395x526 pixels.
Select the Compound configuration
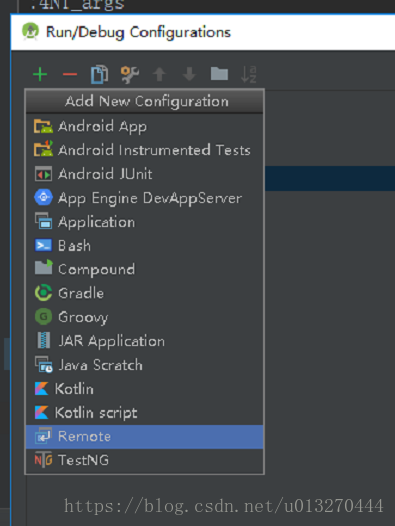pyautogui.click(x=145, y=269)
